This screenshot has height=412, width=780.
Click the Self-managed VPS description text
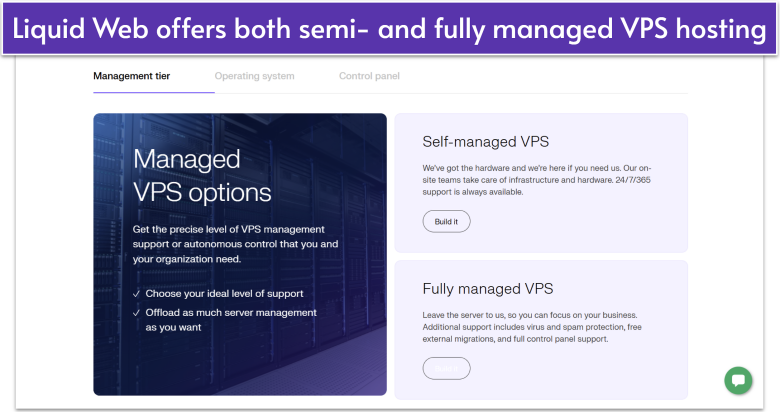pyautogui.click(x=537, y=180)
